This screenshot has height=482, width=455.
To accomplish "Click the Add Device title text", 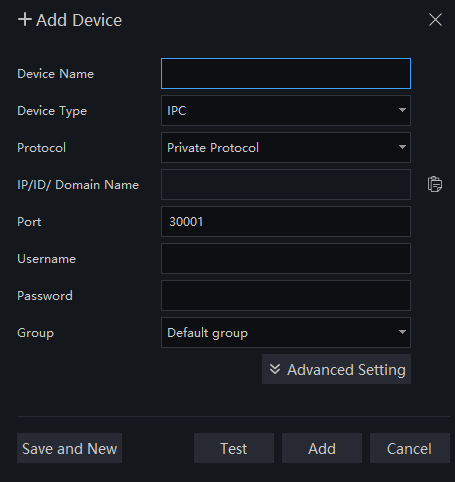I will 79,20.
